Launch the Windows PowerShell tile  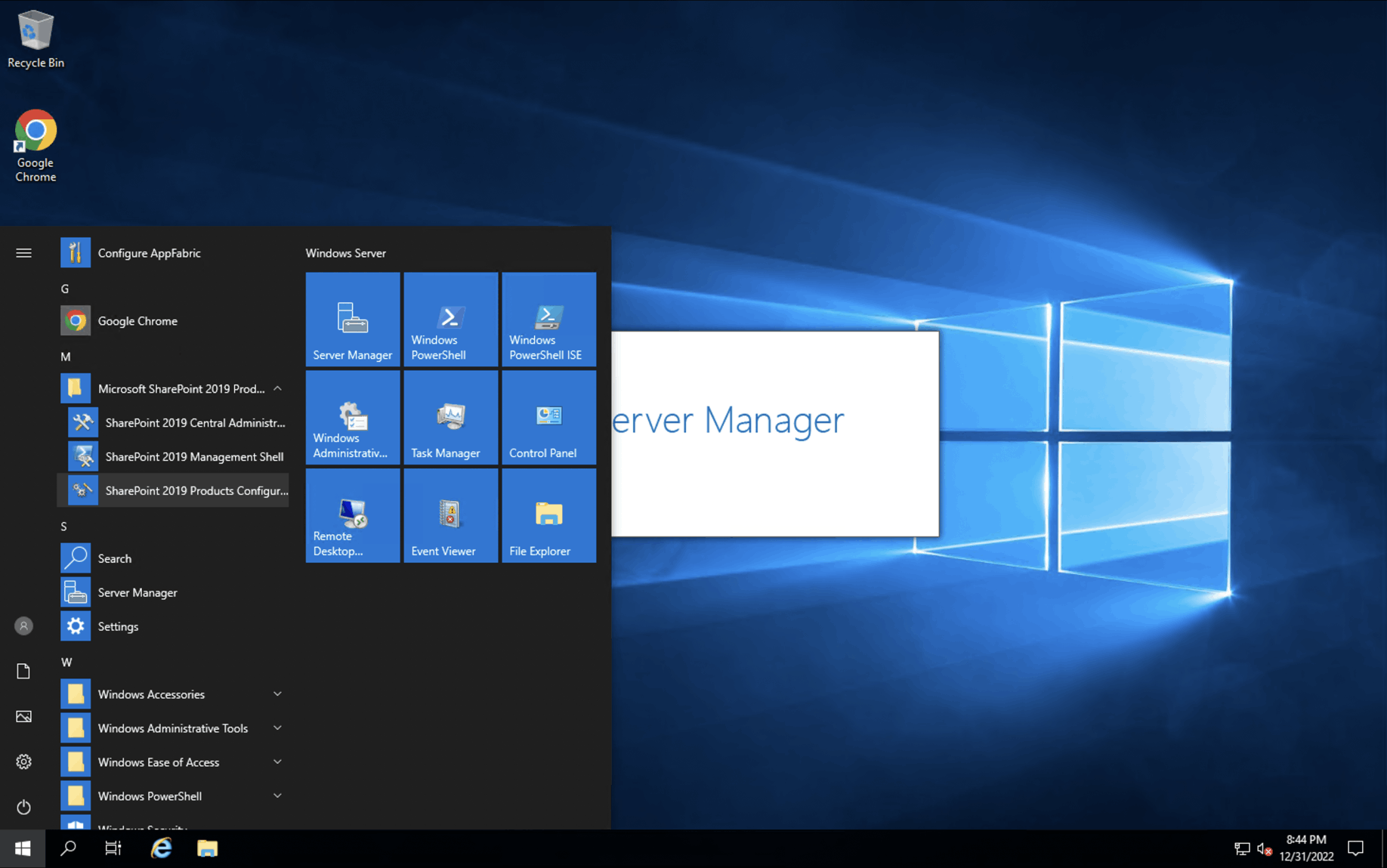(451, 320)
